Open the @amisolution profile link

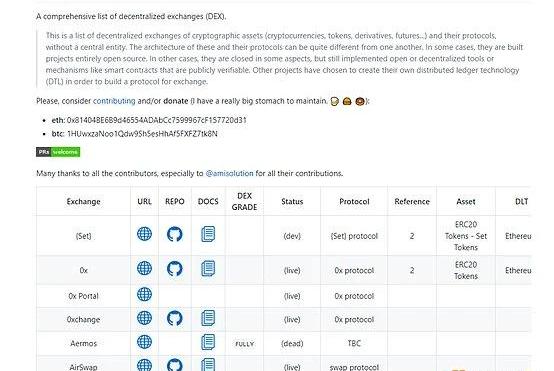(229, 173)
